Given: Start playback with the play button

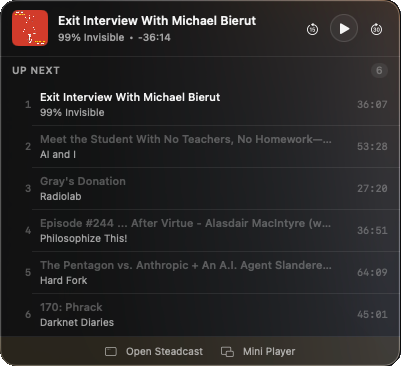Looking at the screenshot, I should (x=344, y=29).
